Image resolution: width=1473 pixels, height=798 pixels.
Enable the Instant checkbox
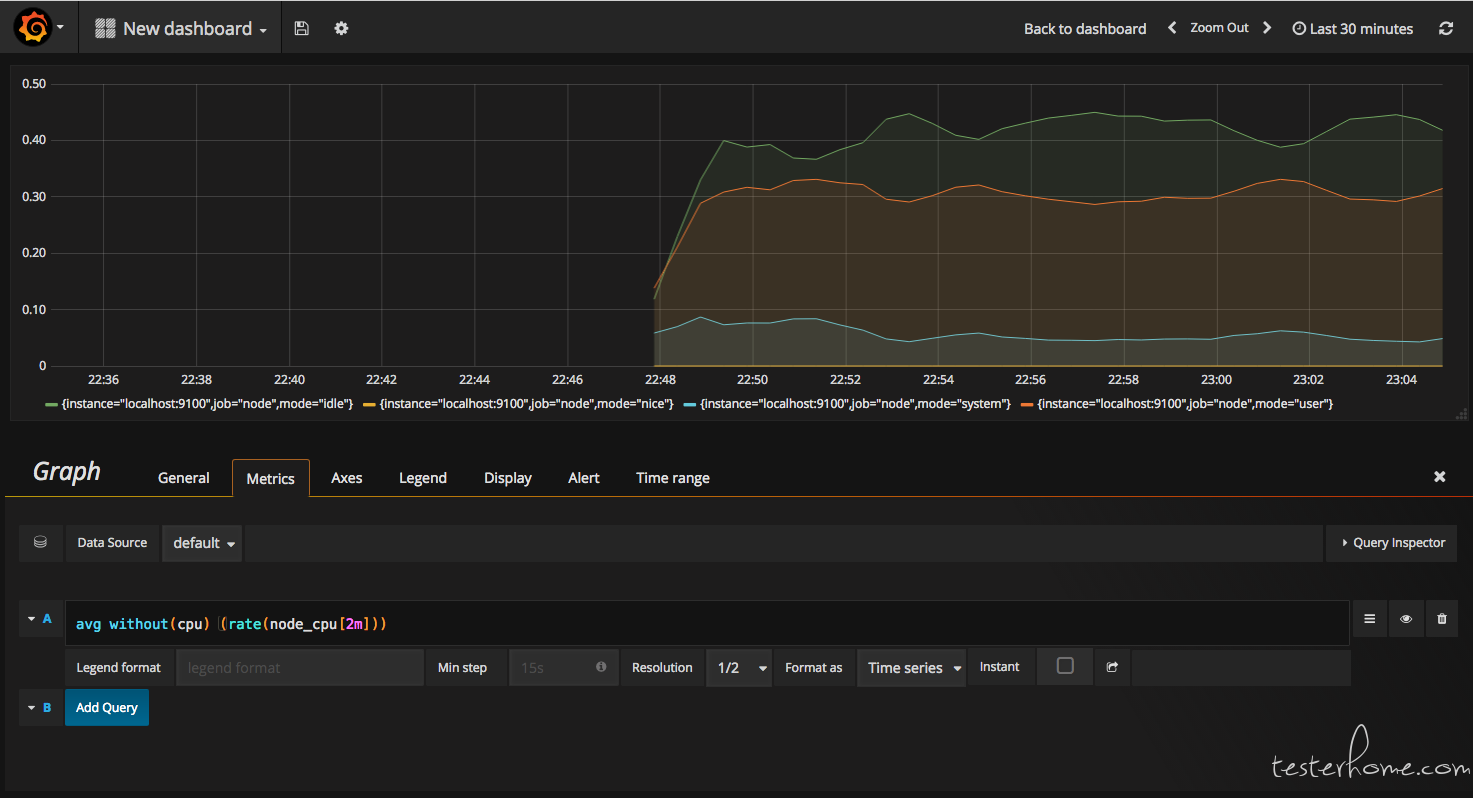1065,666
